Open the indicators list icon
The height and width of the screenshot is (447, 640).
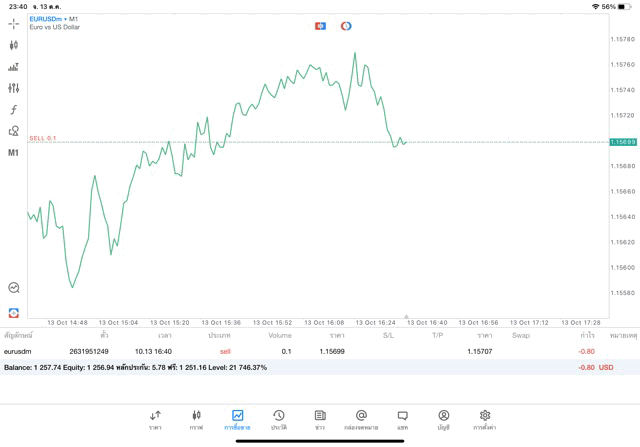click(14, 67)
